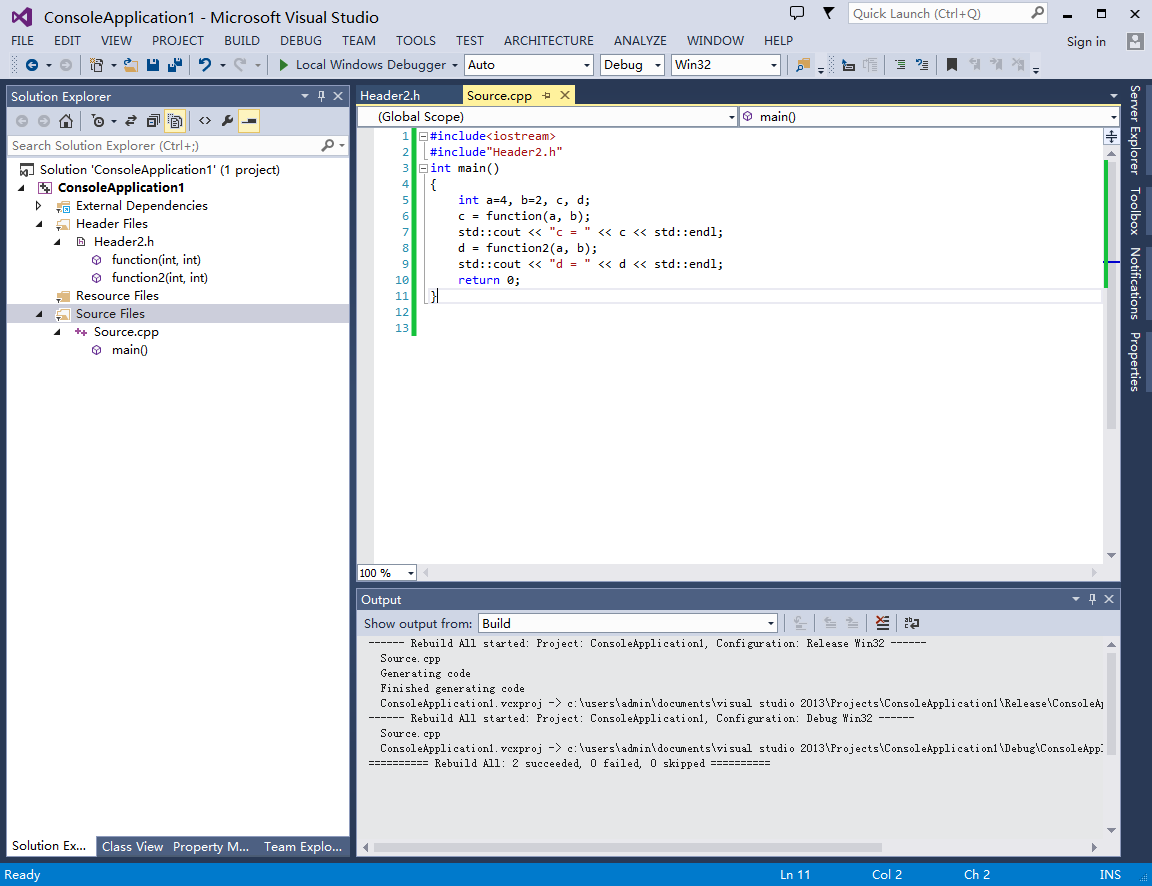Image resolution: width=1152 pixels, height=886 pixels.
Task: Open the zoom level selector showing 100%
Action: coord(386,572)
